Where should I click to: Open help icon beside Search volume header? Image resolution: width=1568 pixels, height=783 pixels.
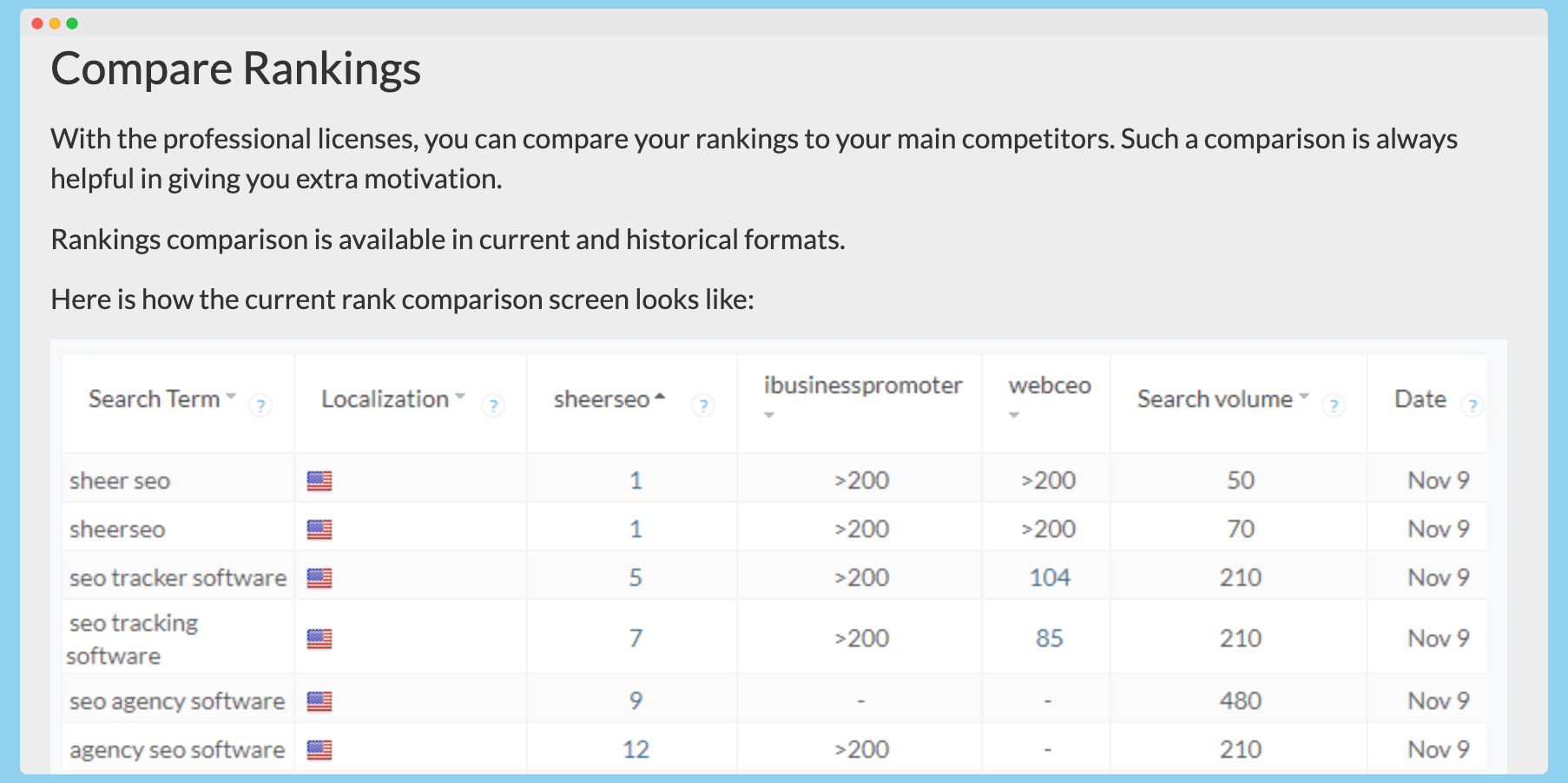(x=1334, y=405)
